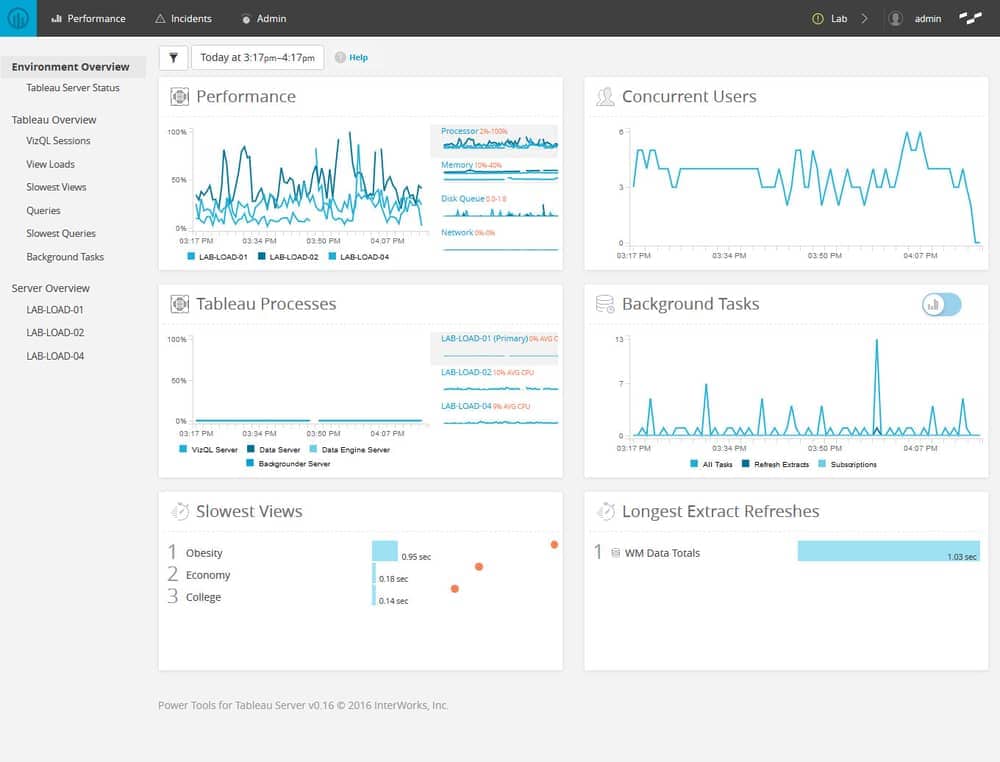Select LAB-LOAD-01 (Primary) process sparkline
This screenshot has height=762, width=1000.
pyautogui.click(x=495, y=348)
